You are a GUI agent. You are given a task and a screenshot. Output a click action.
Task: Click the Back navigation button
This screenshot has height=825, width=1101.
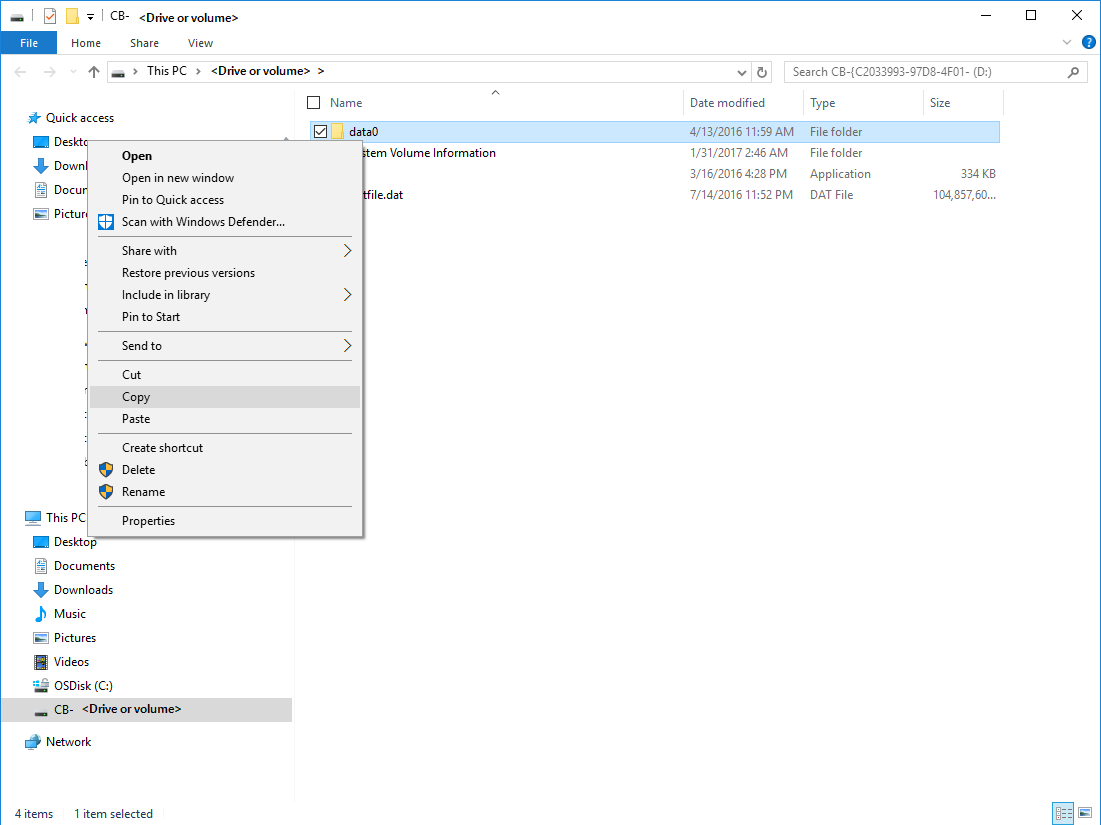(x=20, y=71)
